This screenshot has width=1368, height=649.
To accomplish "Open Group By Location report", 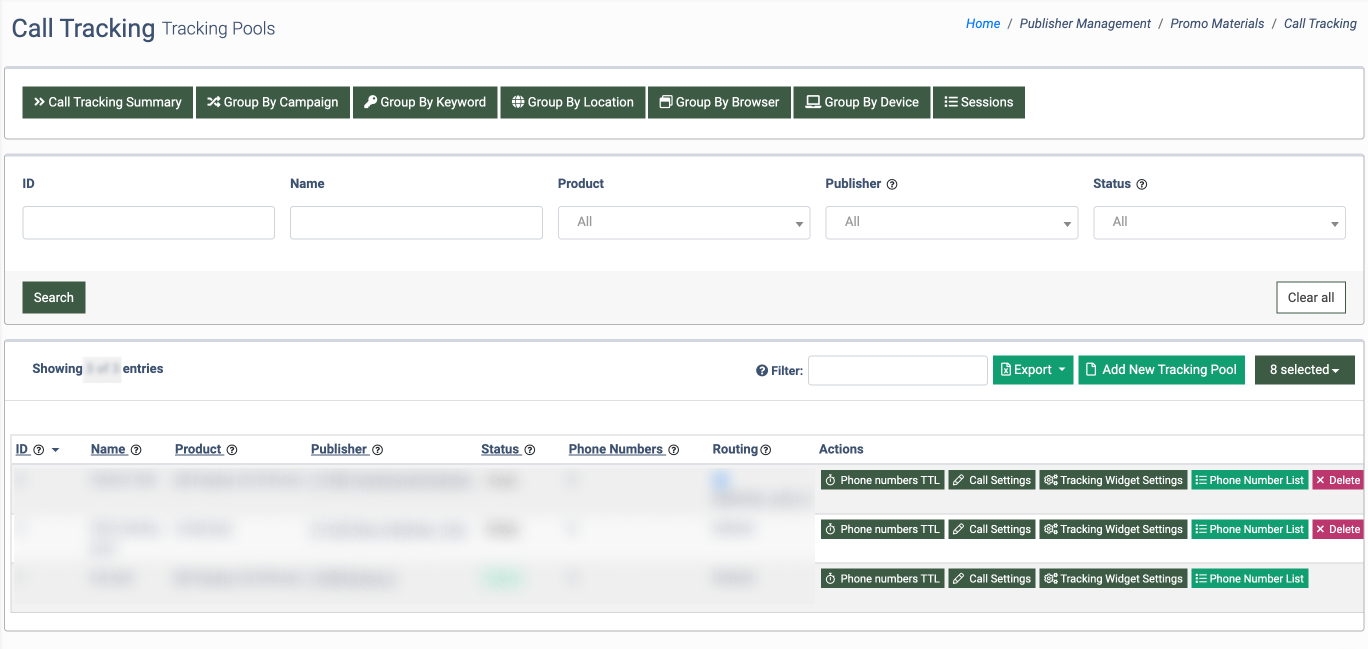I will point(573,102).
